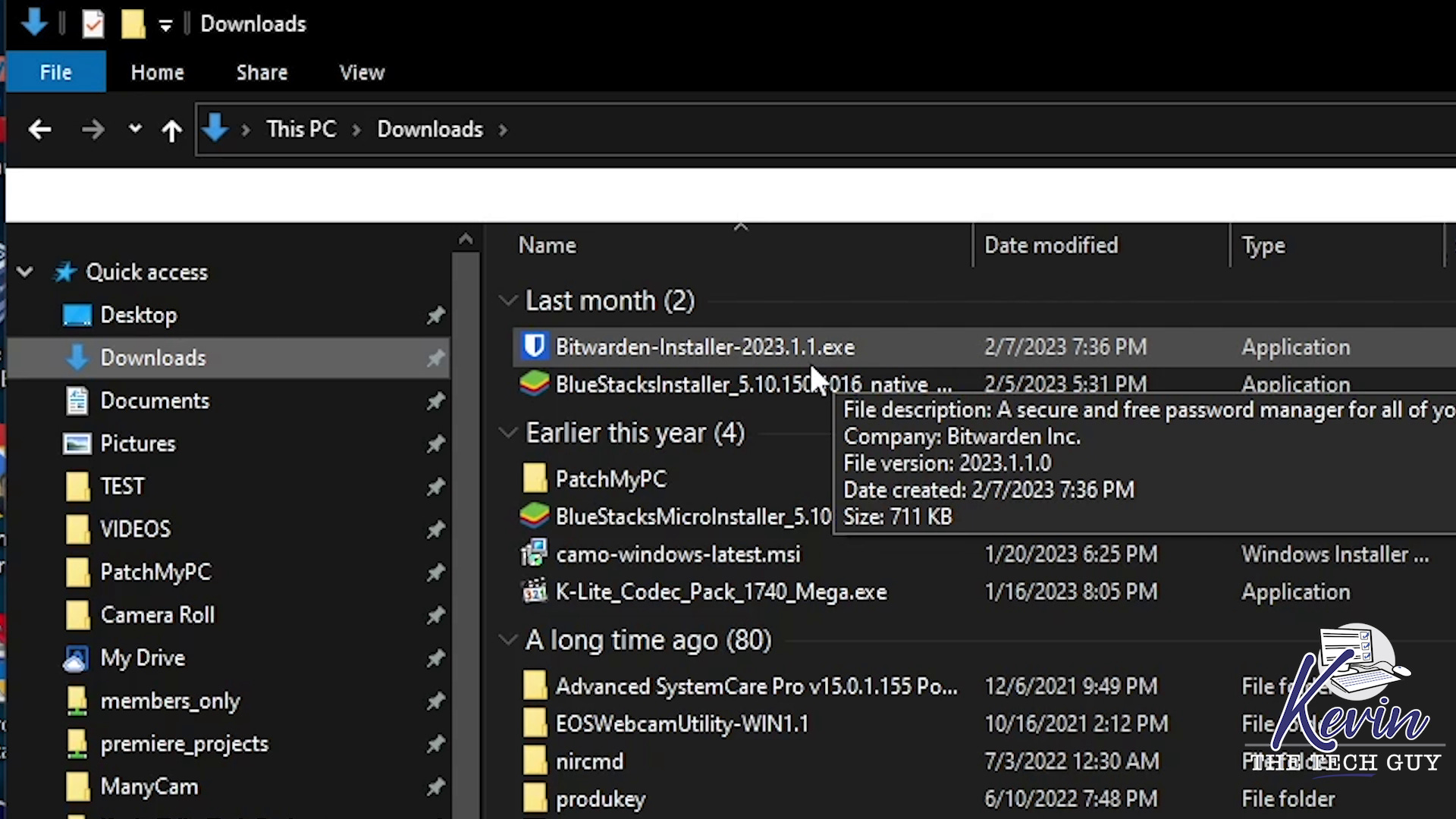The height and width of the screenshot is (819, 1456).
Task: Toggle the pin next to Documents
Action: [435, 400]
